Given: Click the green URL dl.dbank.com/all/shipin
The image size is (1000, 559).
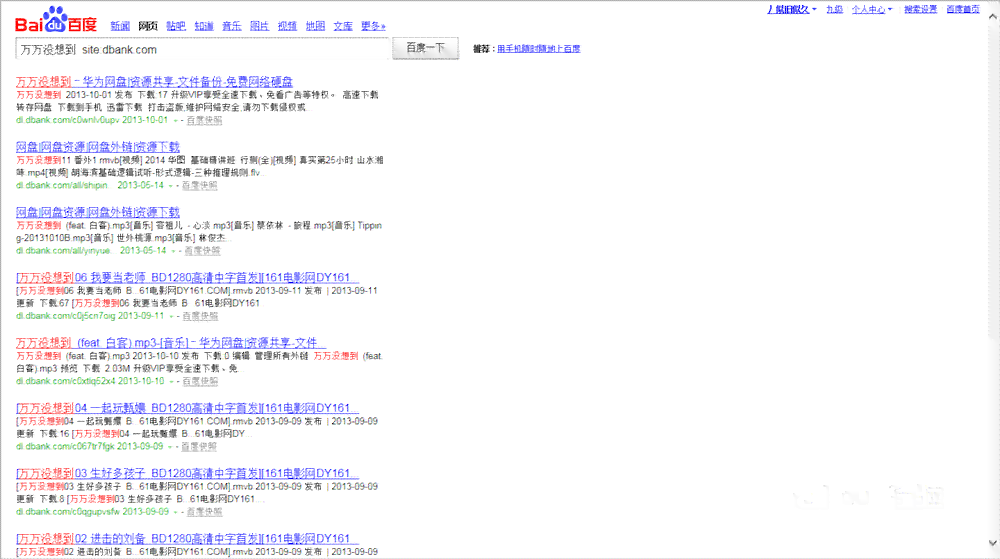Looking at the screenshot, I should tap(62, 185).
